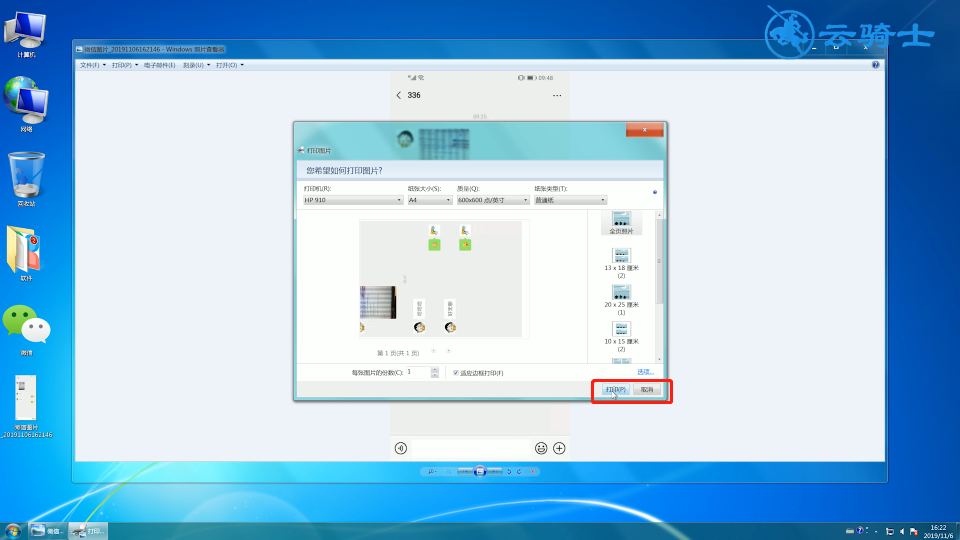Image resolution: width=960 pixels, height=540 pixels.
Task: Click the volume icon in system tray
Action: (902, 531)
